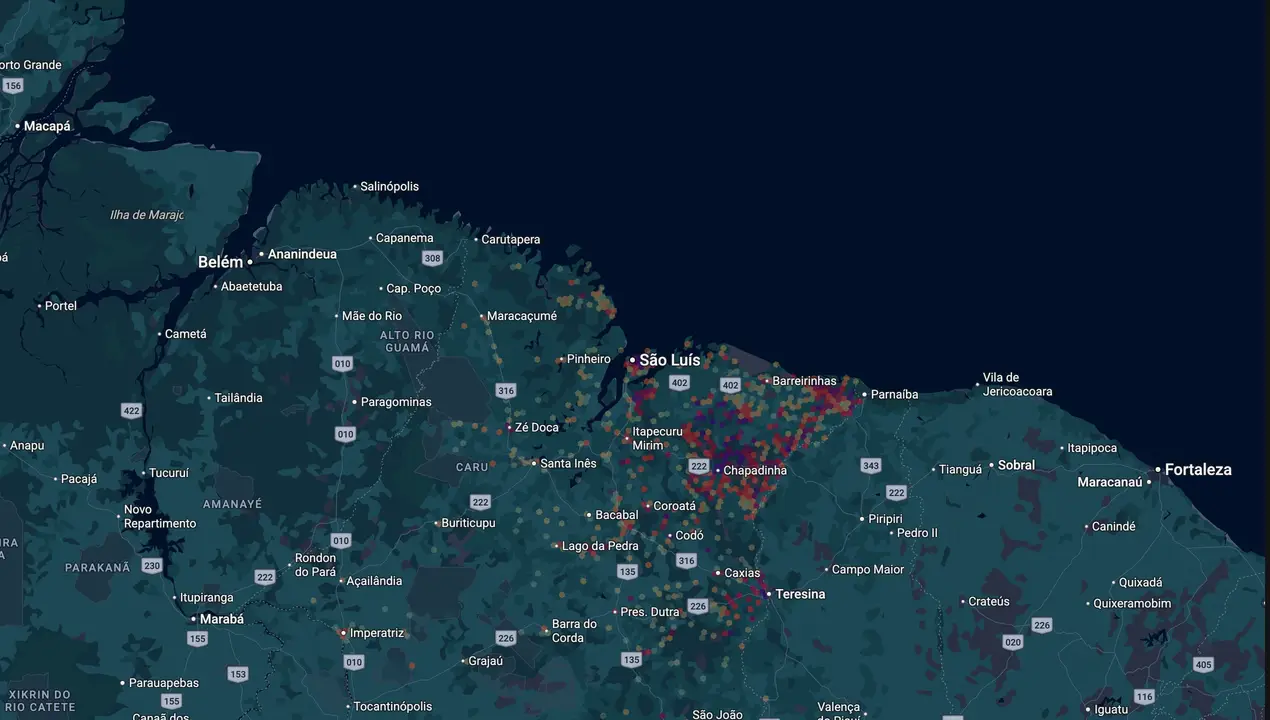The height and width of the screenshot is (720, 1270).
Task: Click the Quixeramobim label
Action: (1132, 603)
